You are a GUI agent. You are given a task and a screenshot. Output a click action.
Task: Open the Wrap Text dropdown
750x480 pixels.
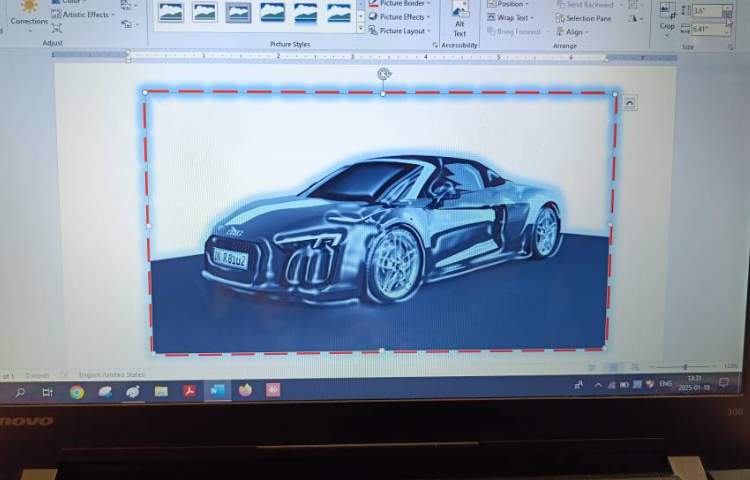[x=512, y=18]
